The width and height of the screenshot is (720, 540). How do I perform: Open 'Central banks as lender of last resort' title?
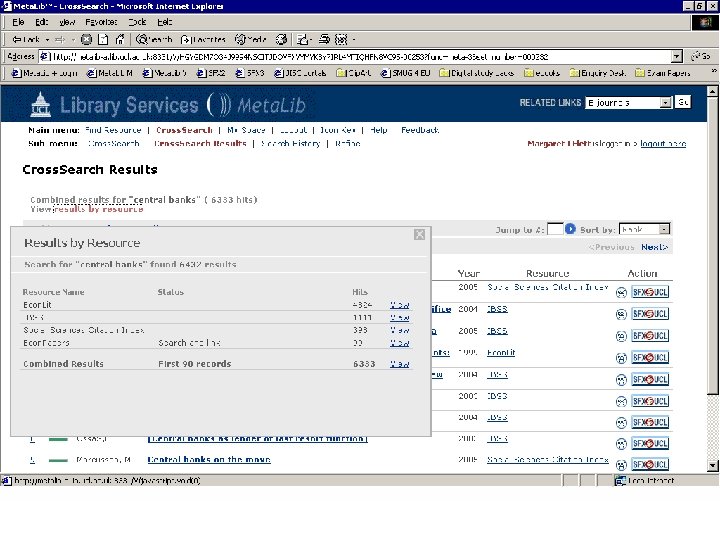click(x=257, y=439)
